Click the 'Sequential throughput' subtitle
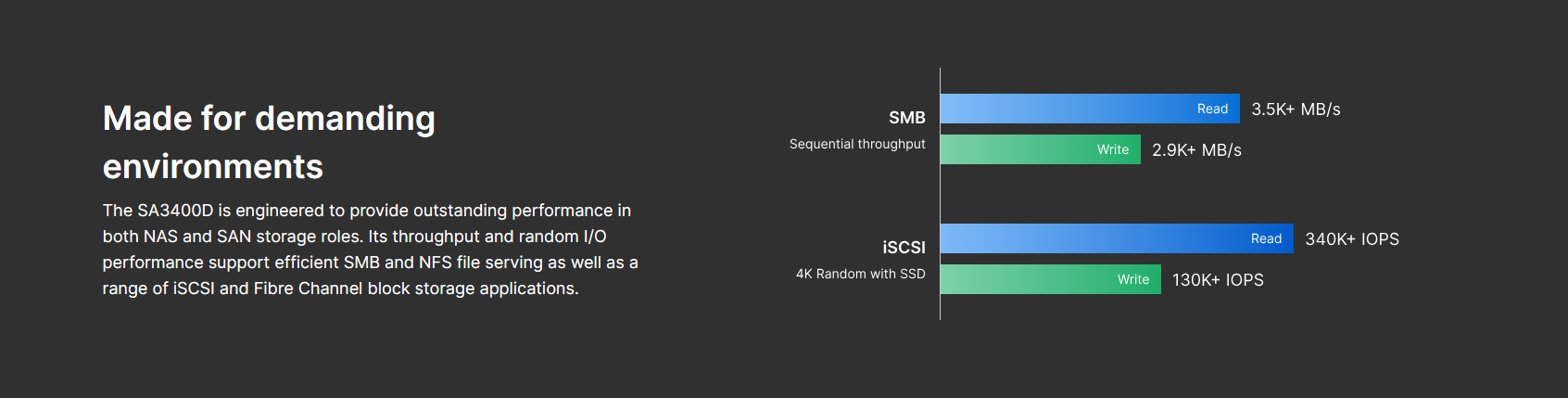This screenshot has height=398, width=1568. click(857, 144)
